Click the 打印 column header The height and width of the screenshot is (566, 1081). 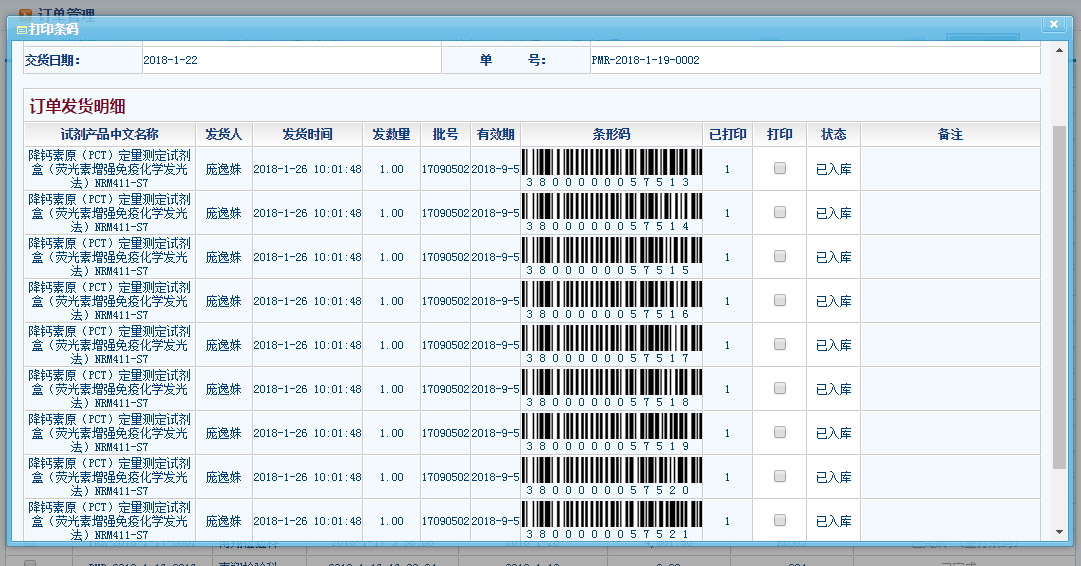[780, 134]
